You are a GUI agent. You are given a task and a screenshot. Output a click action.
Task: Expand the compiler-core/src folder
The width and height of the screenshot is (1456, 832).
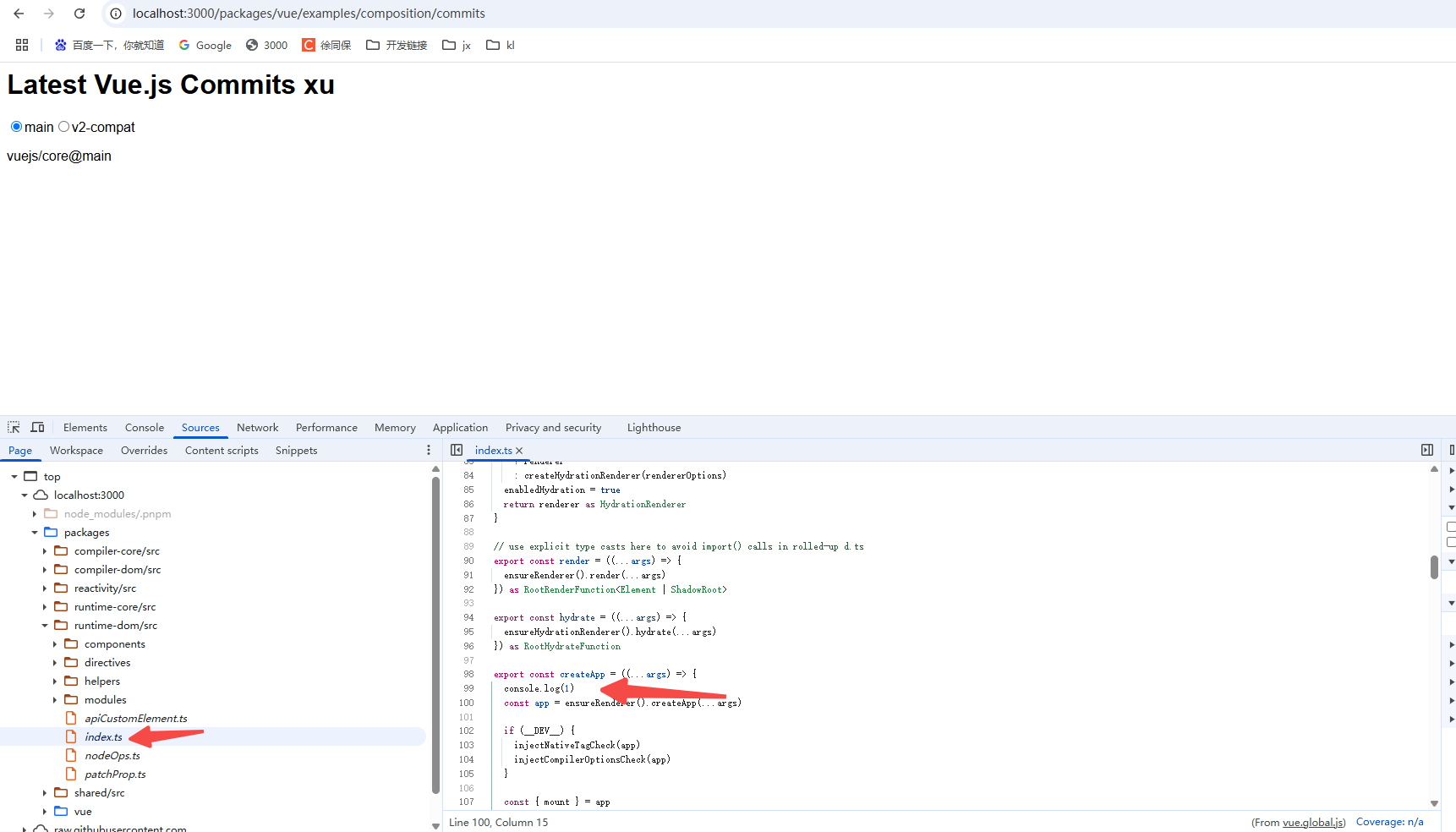(x=45, y=551)
